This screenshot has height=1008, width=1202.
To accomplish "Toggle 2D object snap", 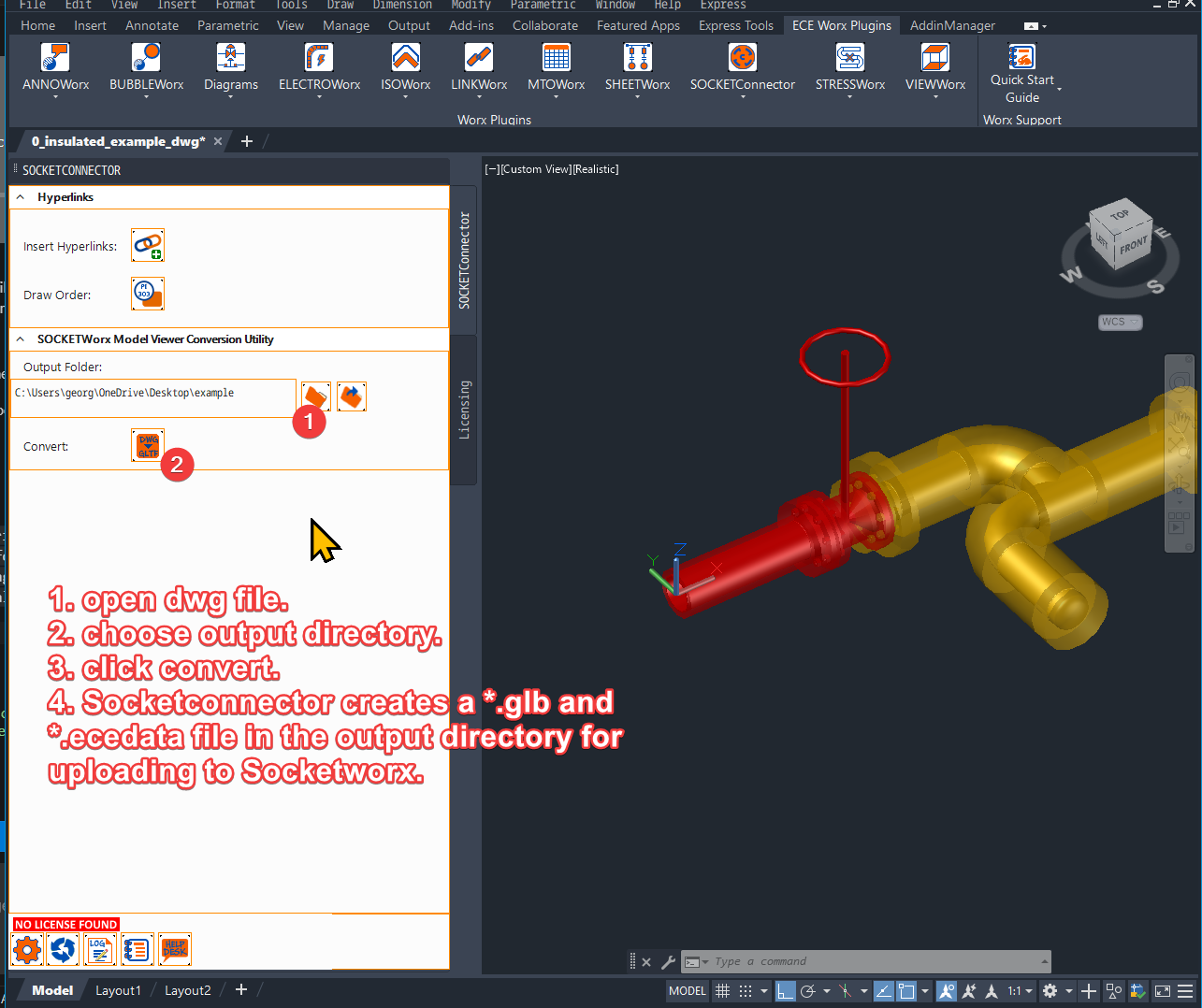I will click(x=905, y=991).
